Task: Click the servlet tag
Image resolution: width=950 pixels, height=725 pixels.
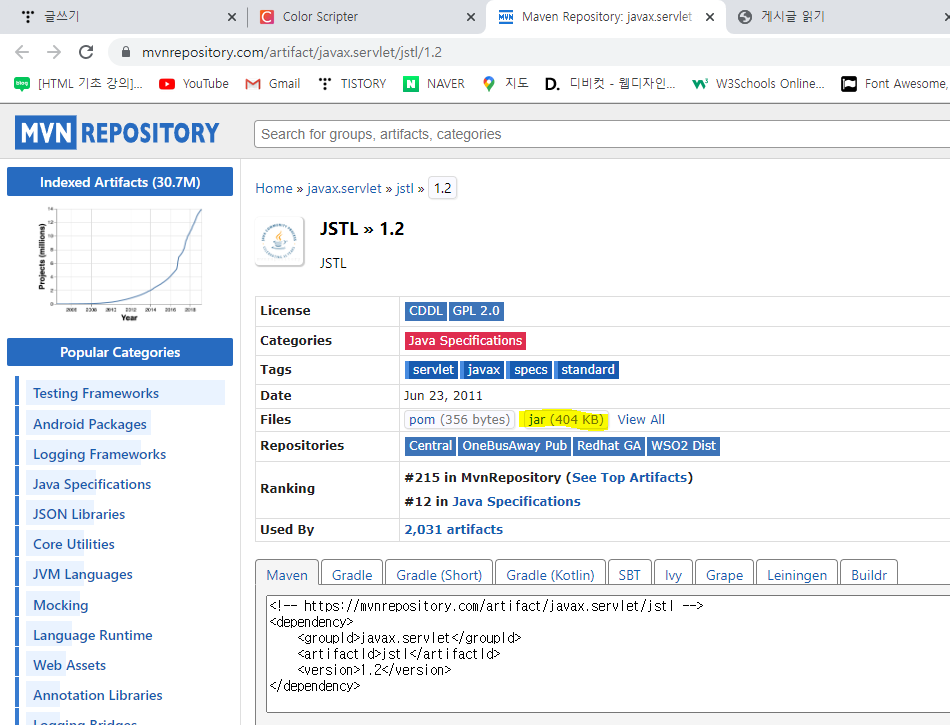Action: [x=432, y=369]
